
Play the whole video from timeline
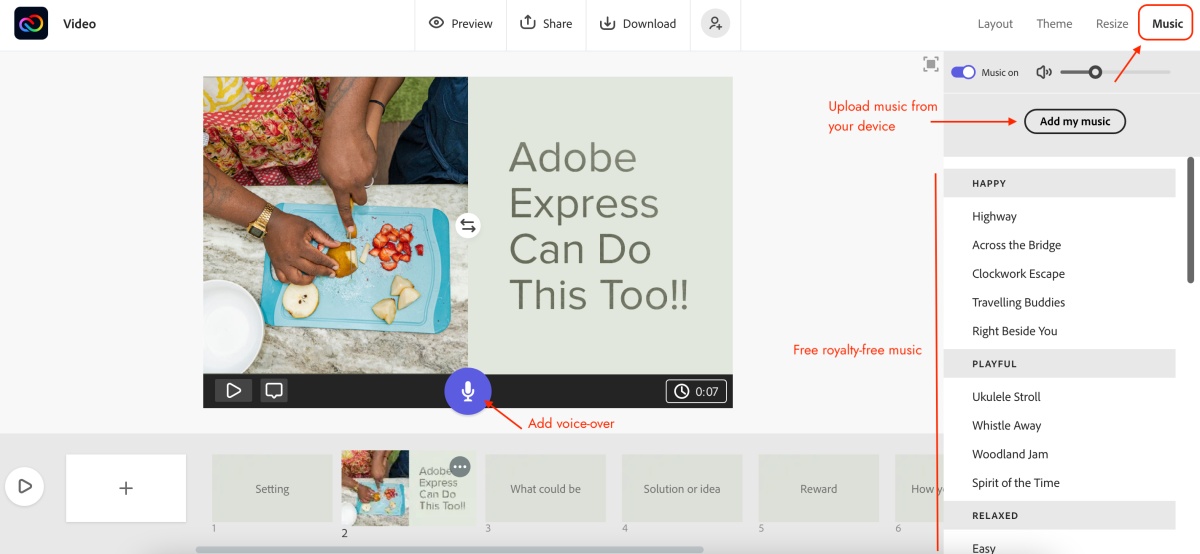click(25, 487)
